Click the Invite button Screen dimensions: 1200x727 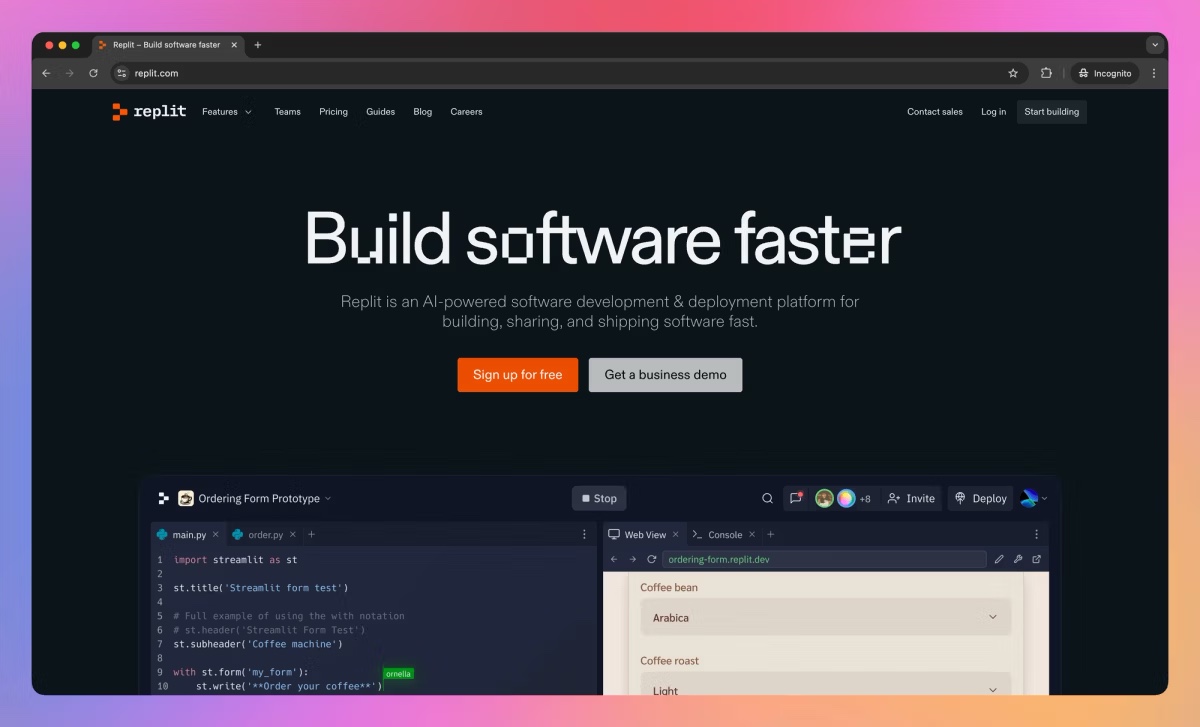pos(911,498)
